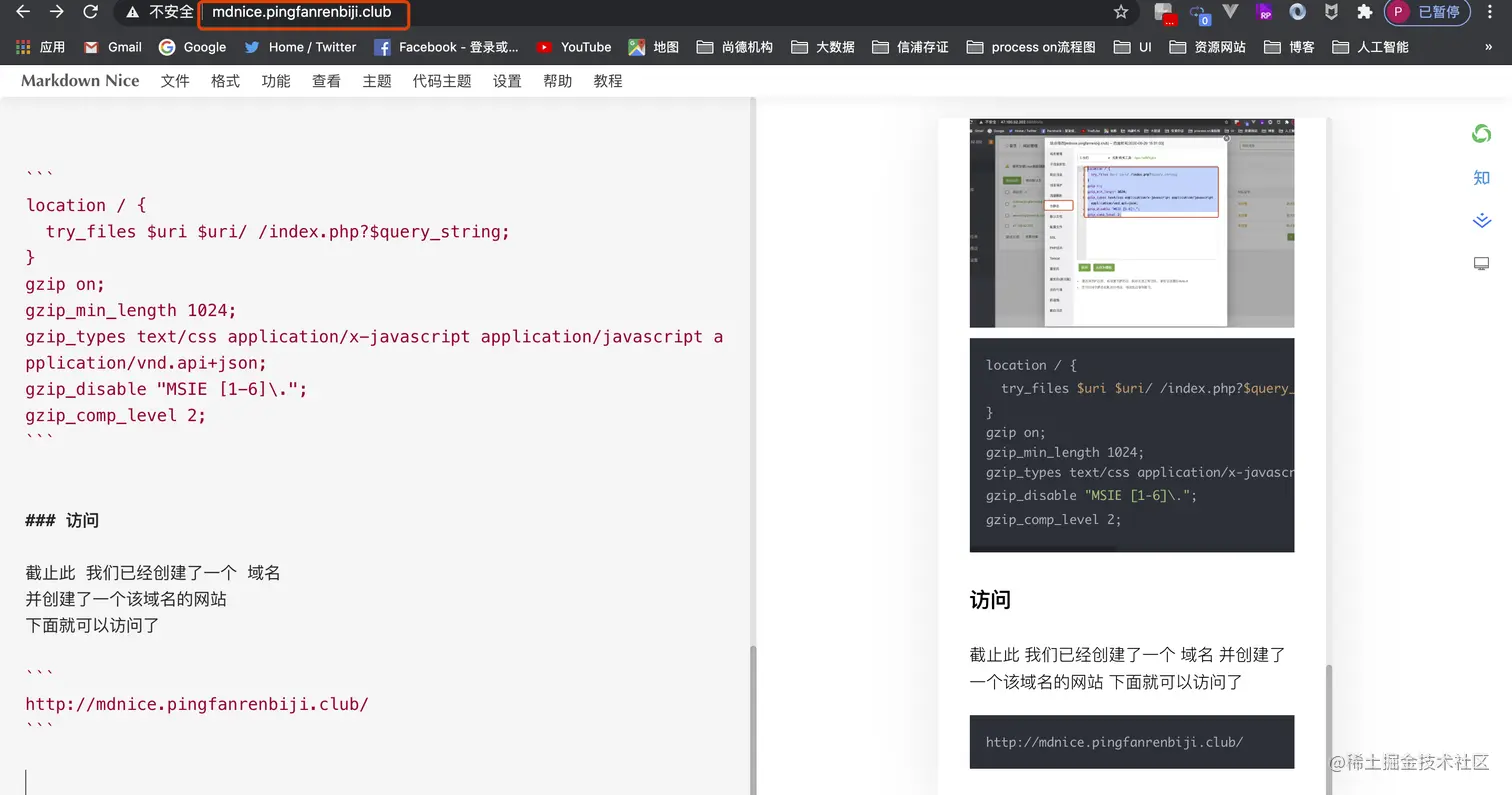Show hidden bookmarks with the » chevron

tap(1489, 47)
